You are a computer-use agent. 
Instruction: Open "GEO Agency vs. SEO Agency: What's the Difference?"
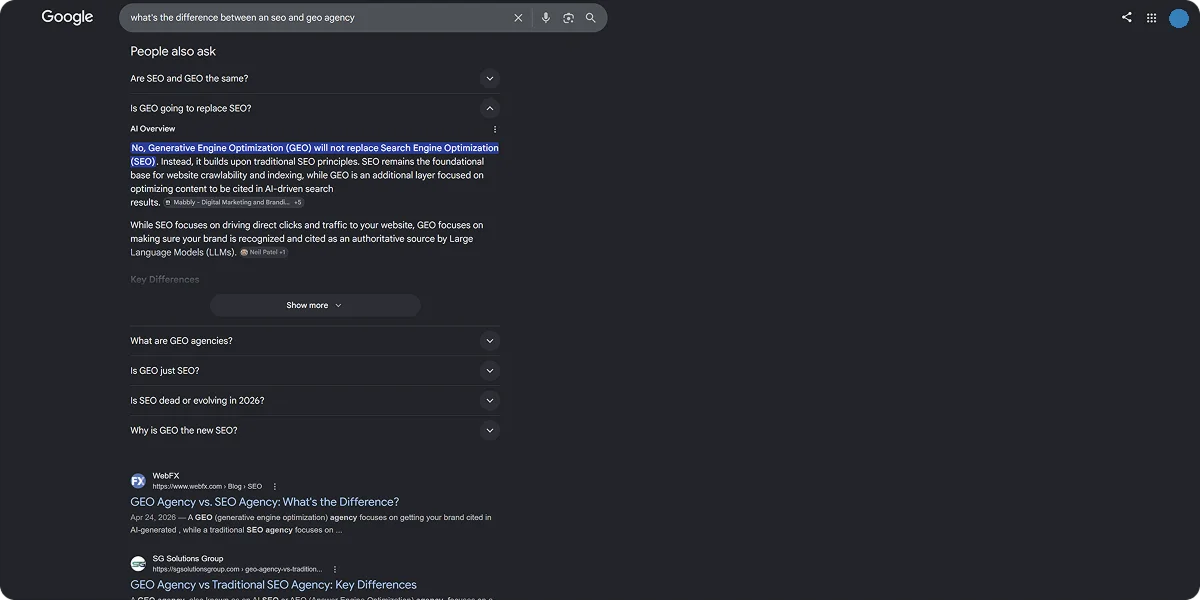point(265,502)
